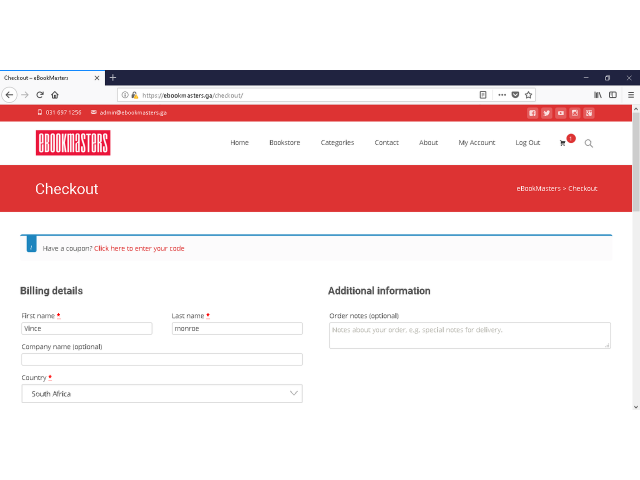Open the YouTube social icon

[561, 113]
